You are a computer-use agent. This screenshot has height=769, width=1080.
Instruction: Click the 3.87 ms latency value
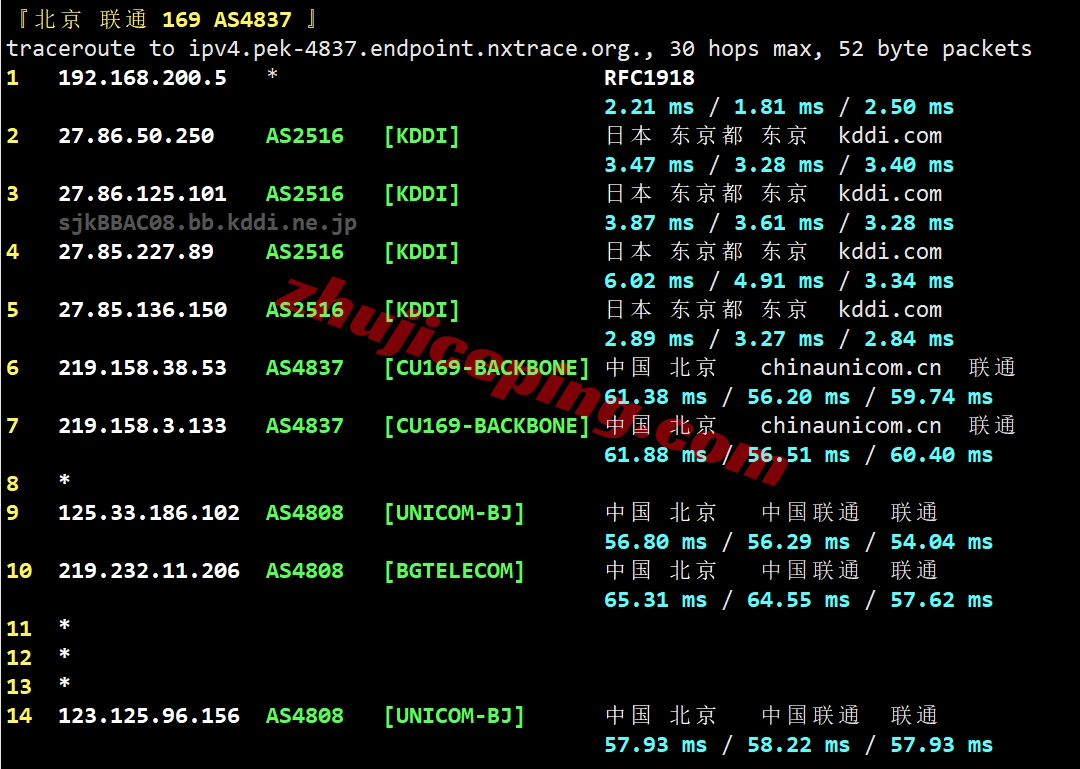click(x=650, y=223)
